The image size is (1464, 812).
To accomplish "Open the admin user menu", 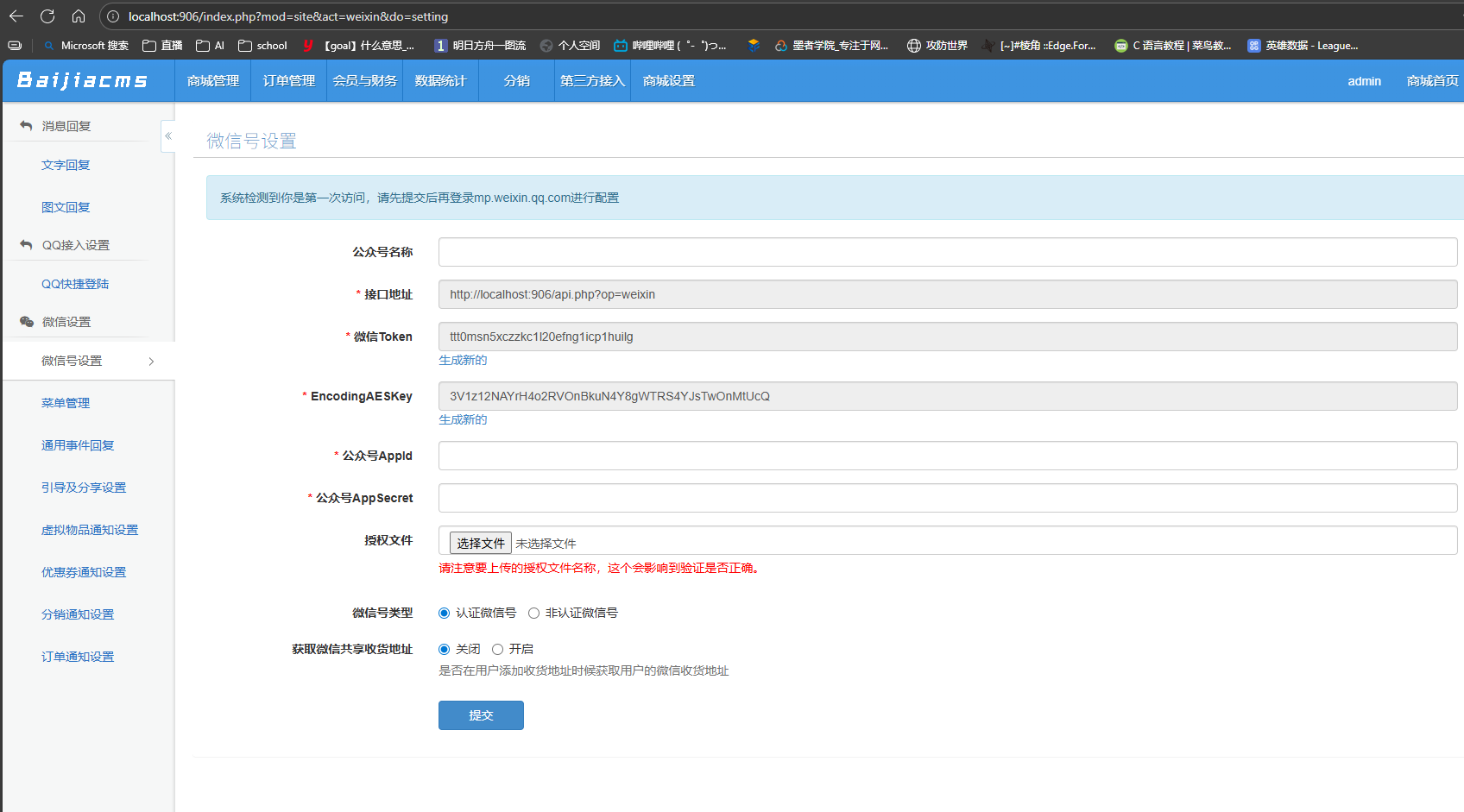I will [x=1364, y=81].
